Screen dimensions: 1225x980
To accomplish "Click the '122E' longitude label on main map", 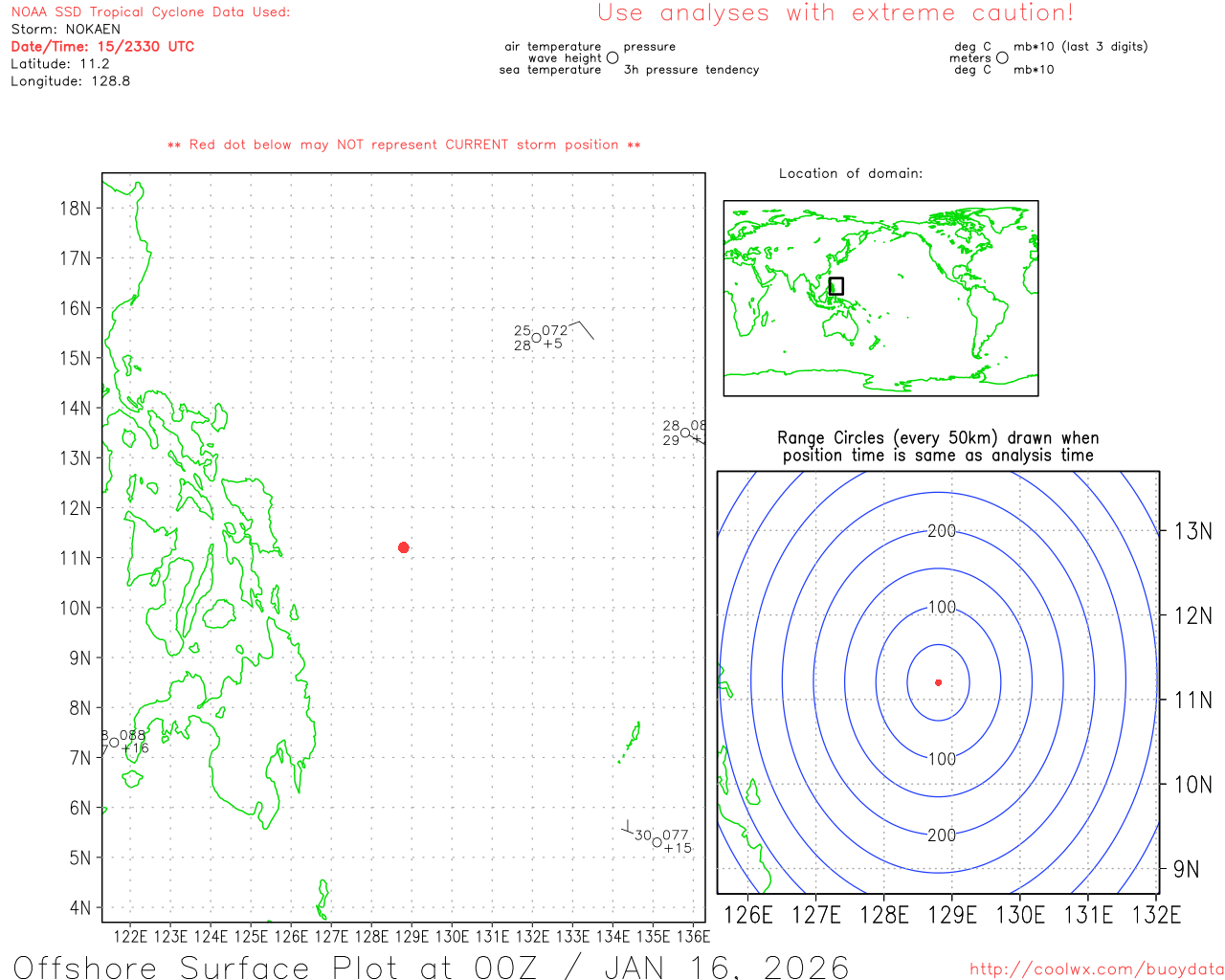I will (x=131, y=936).
